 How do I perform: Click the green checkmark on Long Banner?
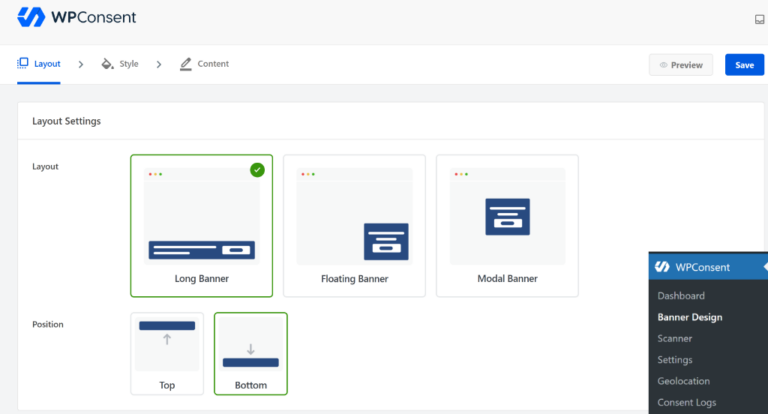[257, 170]
